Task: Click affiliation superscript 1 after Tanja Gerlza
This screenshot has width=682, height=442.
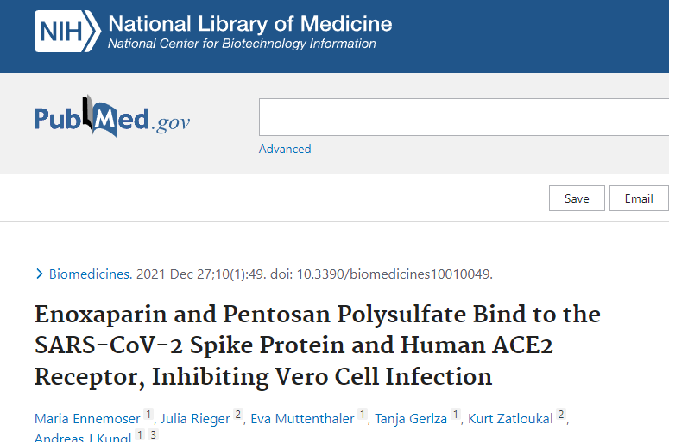Action: click(455, 414)
